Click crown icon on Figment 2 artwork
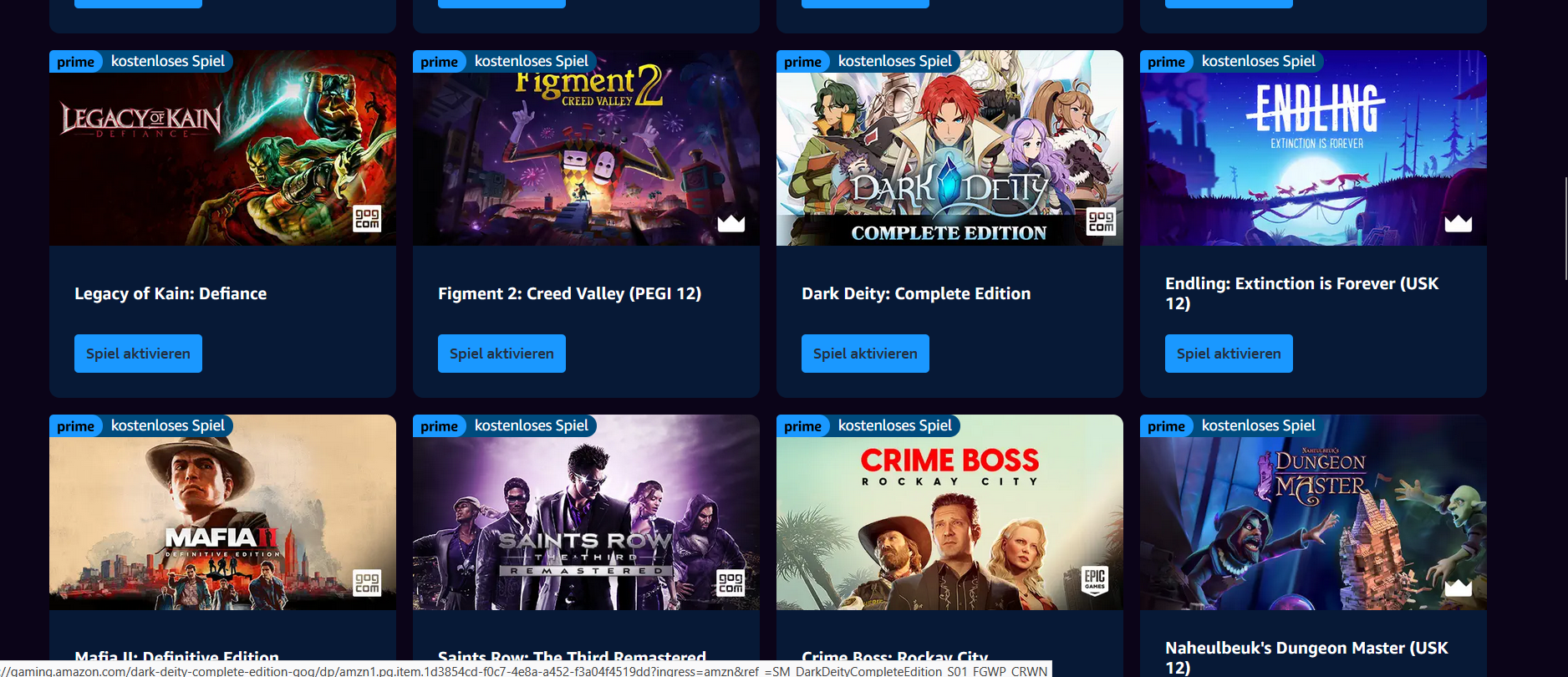The image size is (1568, 677). click(731, 222)
